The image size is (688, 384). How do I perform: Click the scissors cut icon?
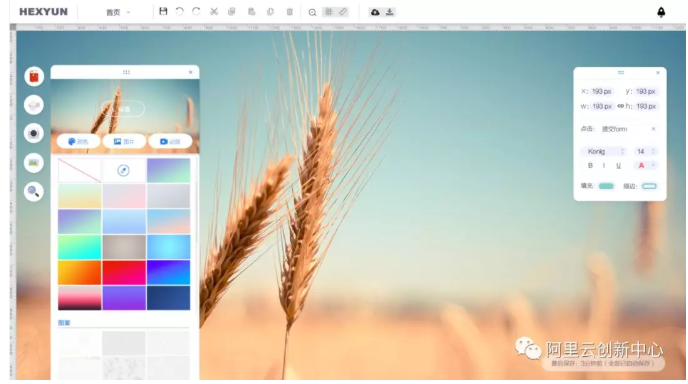pyautogui.click(x=214, y=12)
